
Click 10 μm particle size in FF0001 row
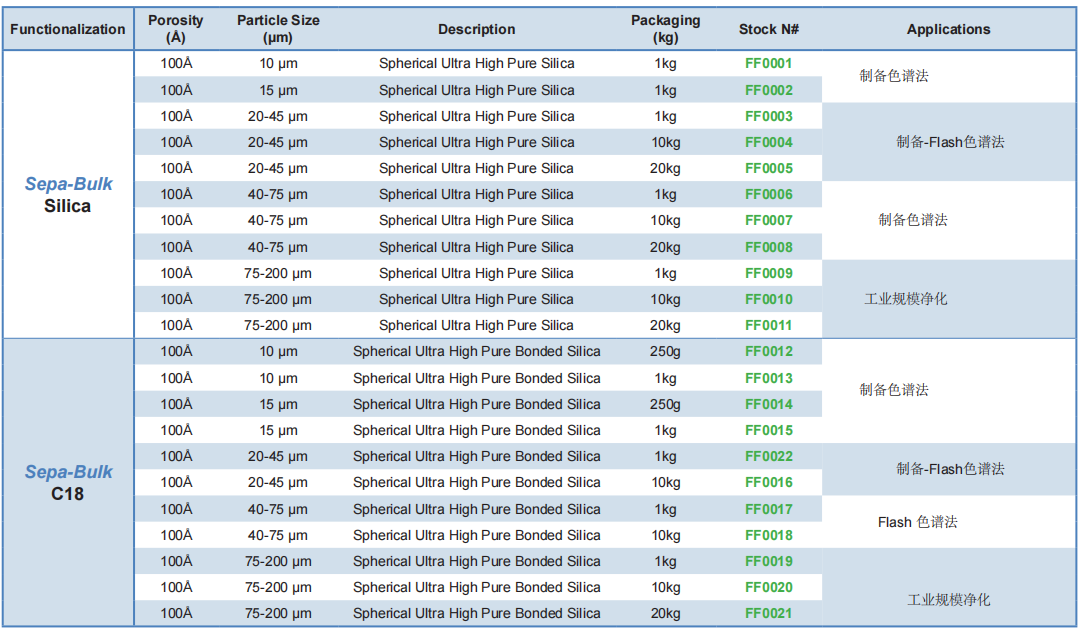pyautogui.click(x=278, y=64)
